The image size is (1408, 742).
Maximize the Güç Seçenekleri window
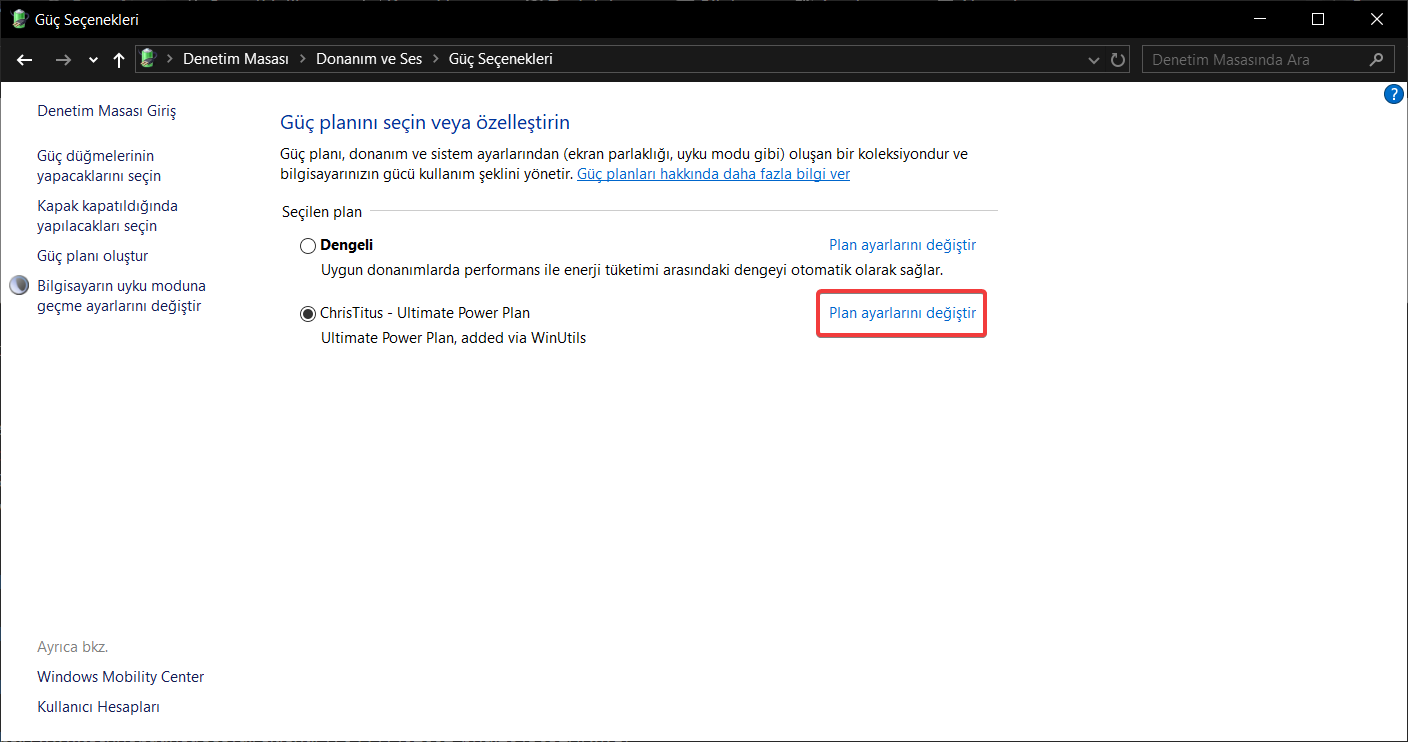[1318, 19]
